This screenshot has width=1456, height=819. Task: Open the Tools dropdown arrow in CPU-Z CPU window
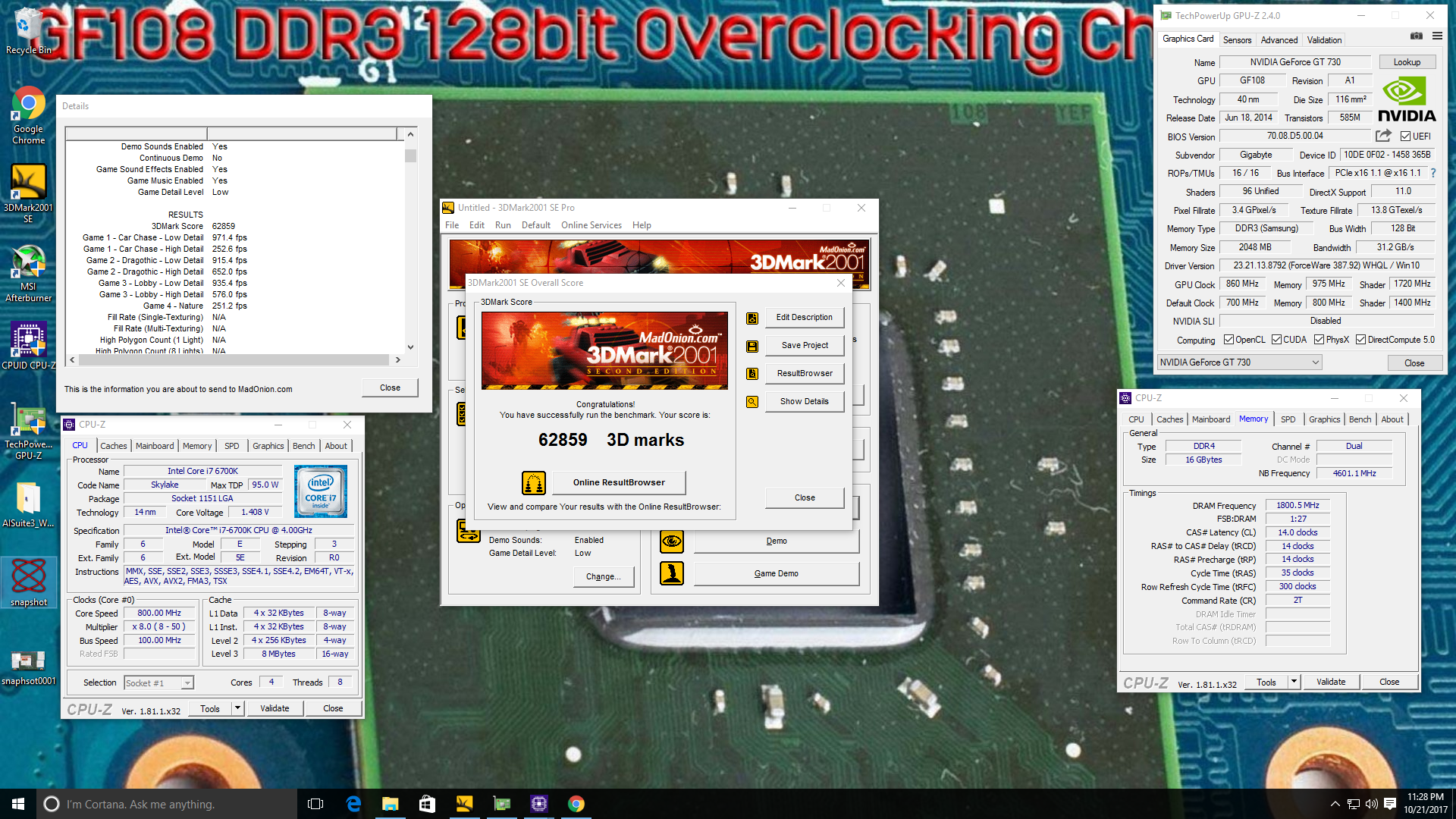tap(237, 708)
